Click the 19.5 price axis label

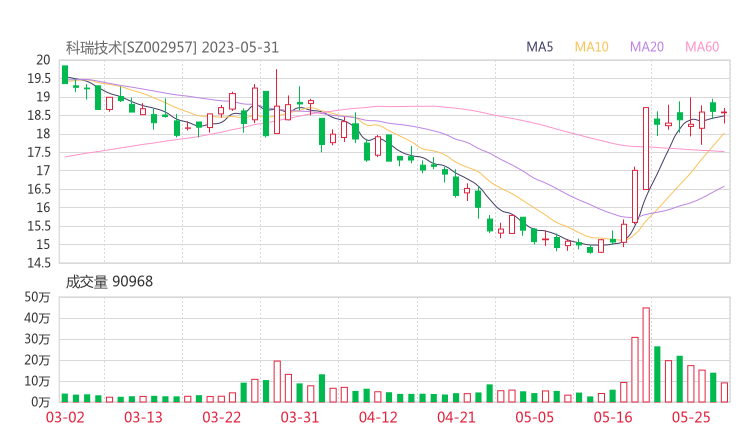[x=39, y=78]
